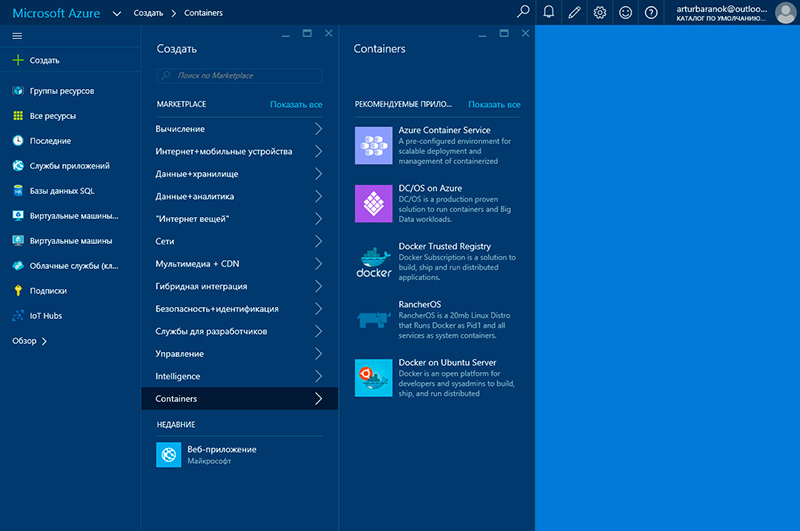
Task: Click the Поиск по Marketplace search field
Action: coord(239,75)
